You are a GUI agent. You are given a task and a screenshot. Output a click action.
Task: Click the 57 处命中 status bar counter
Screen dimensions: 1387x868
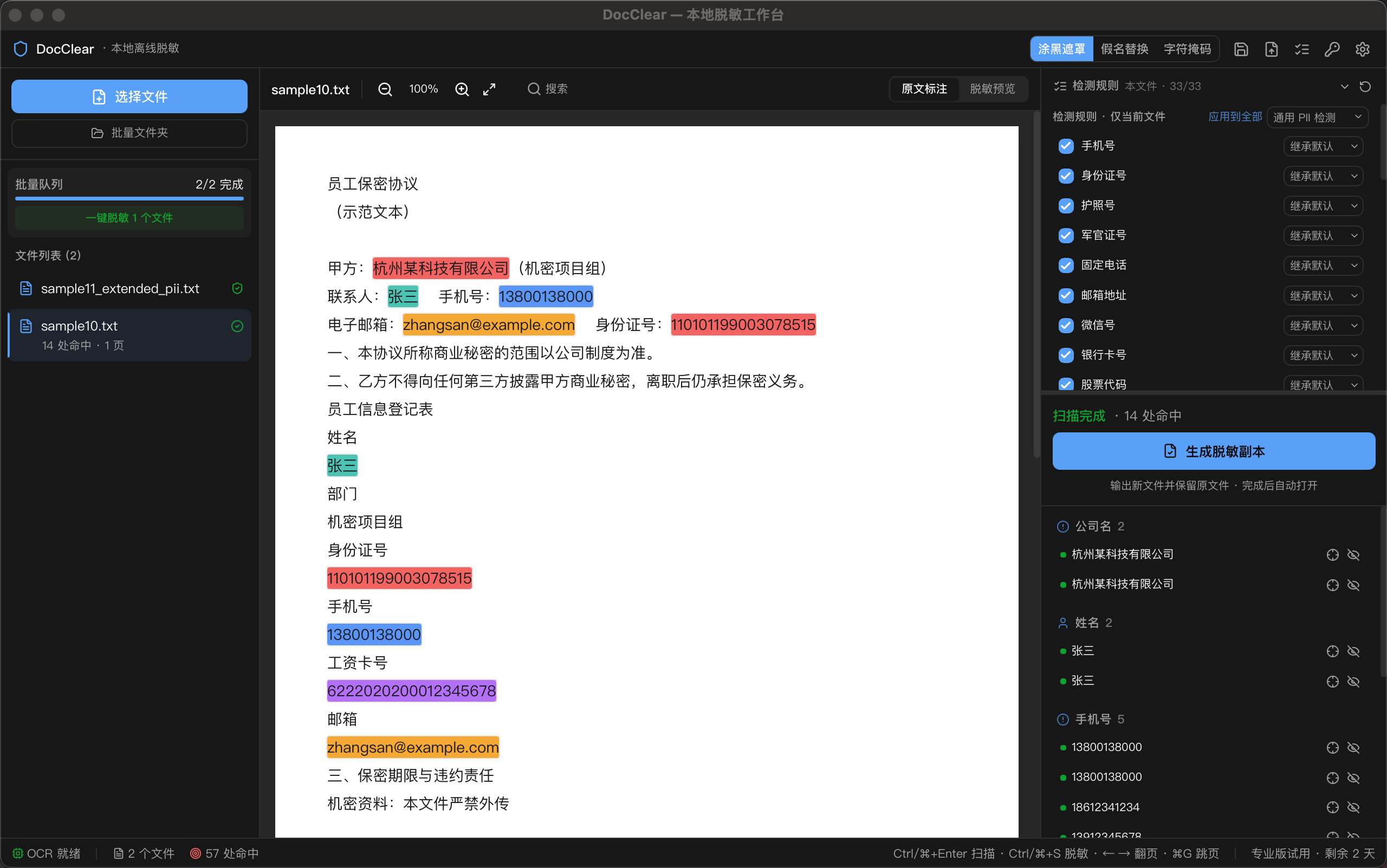click(224, 854)
